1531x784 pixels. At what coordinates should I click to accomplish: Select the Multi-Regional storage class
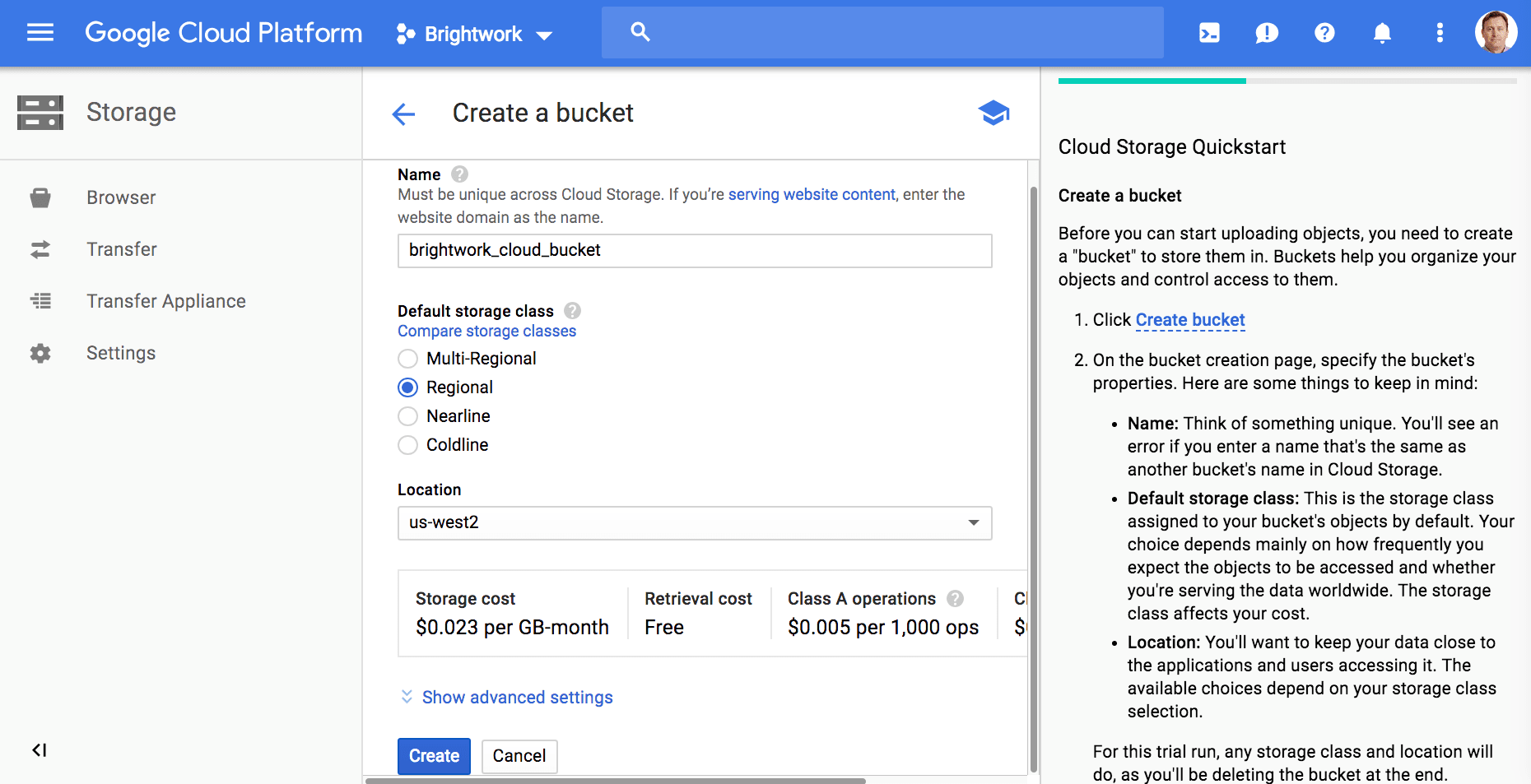pyautogui.click(x=407, y=359)
